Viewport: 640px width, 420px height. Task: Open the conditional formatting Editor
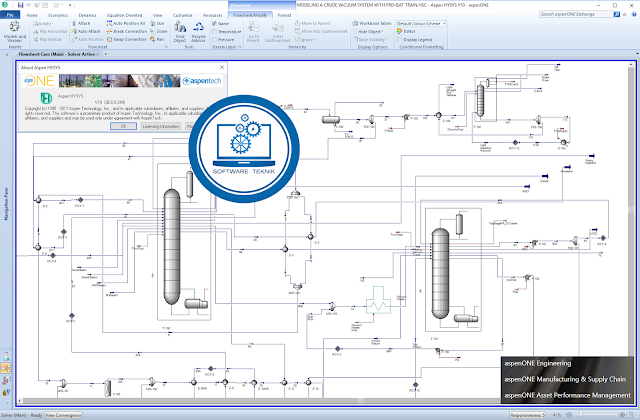tap(406, 31)
